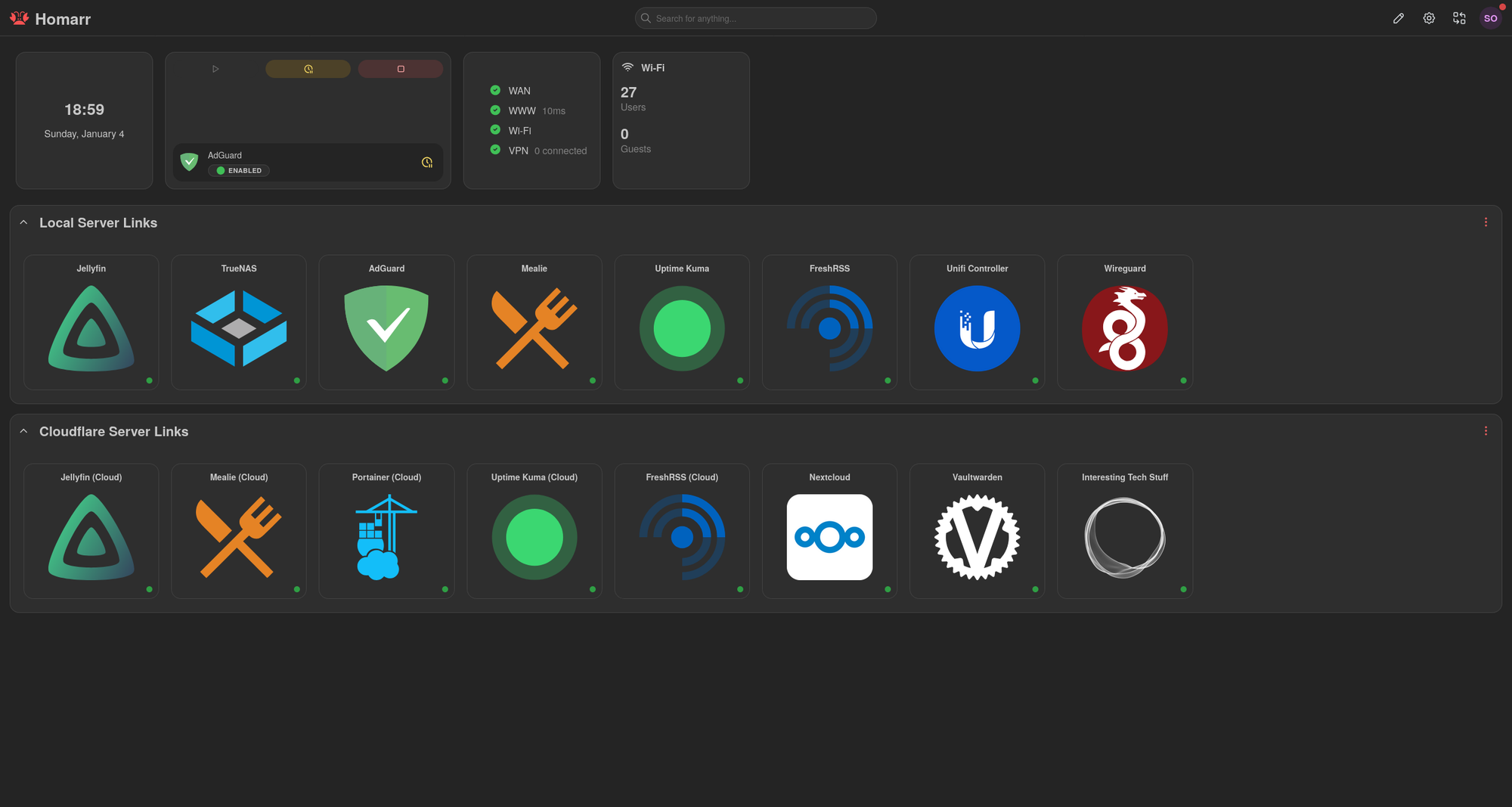Open the Interesting Tech Stuff link
The image size is (1512, 807).
pos(1124,532)
